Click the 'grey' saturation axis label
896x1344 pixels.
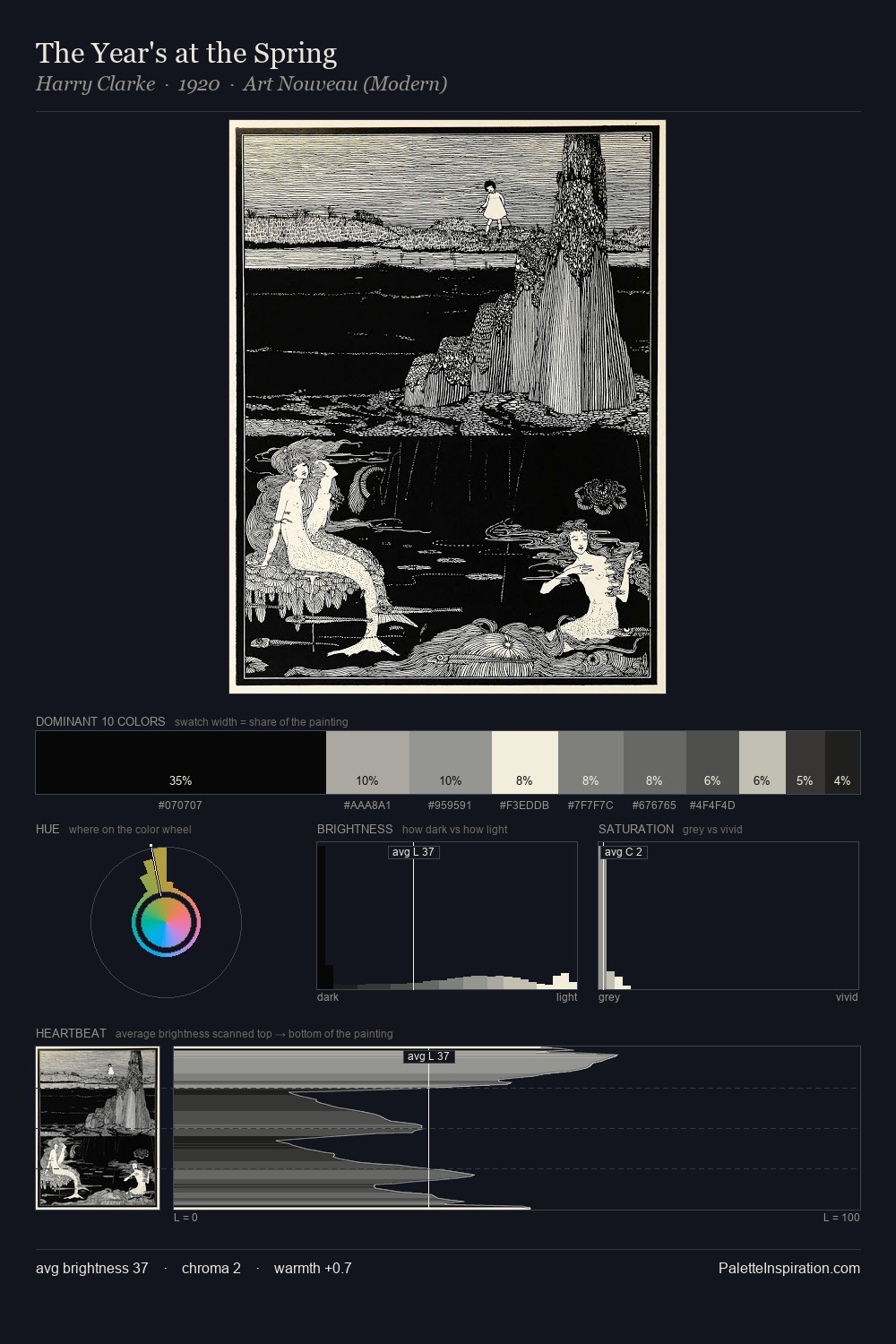point(609,997)
